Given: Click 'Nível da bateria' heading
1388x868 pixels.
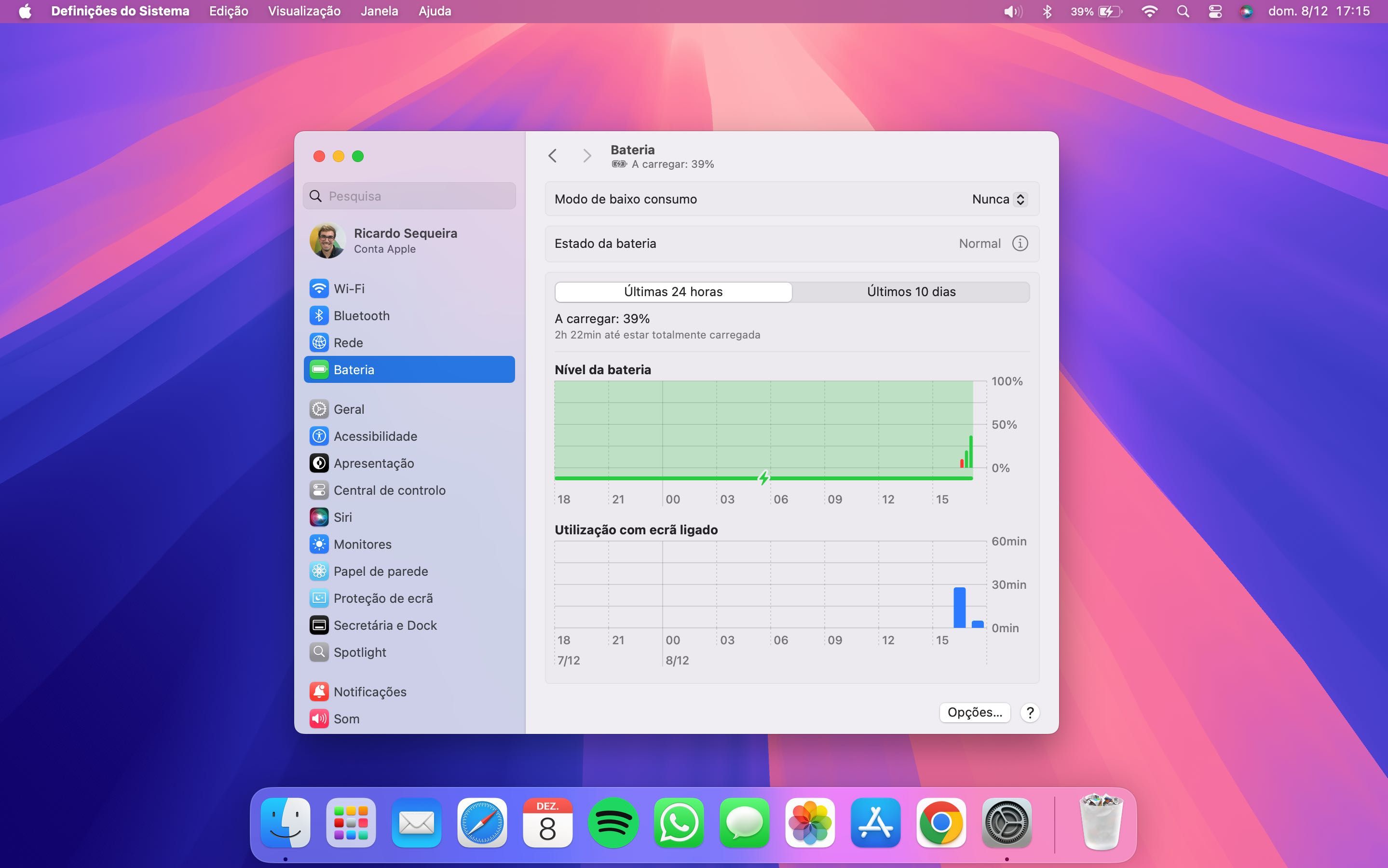Looking at the screenshot, I should point(603,370).
